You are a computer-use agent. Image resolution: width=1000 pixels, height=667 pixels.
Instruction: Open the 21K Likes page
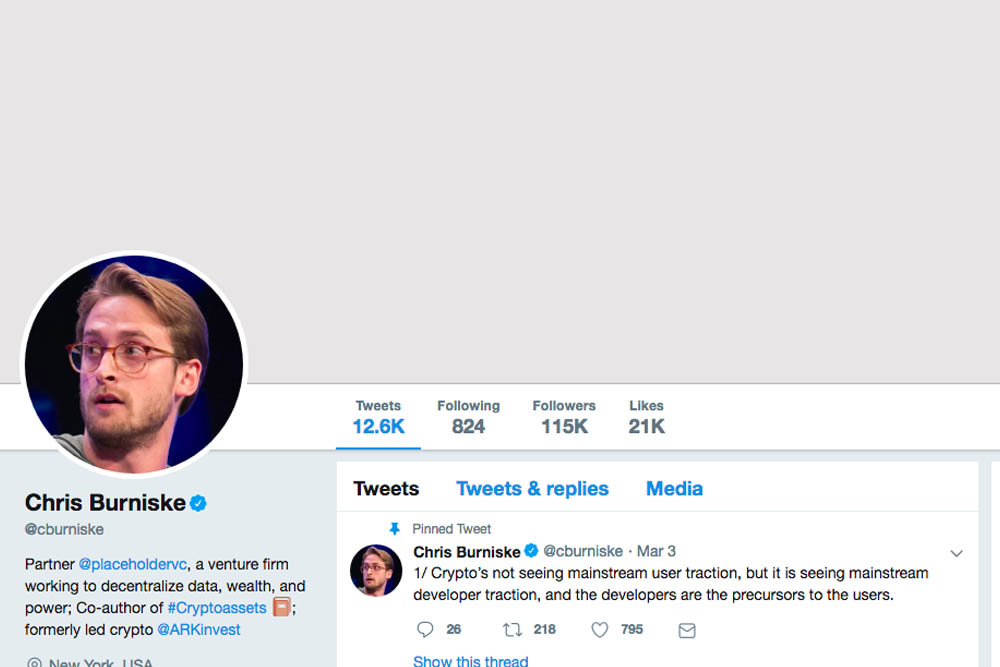point(646,417)
